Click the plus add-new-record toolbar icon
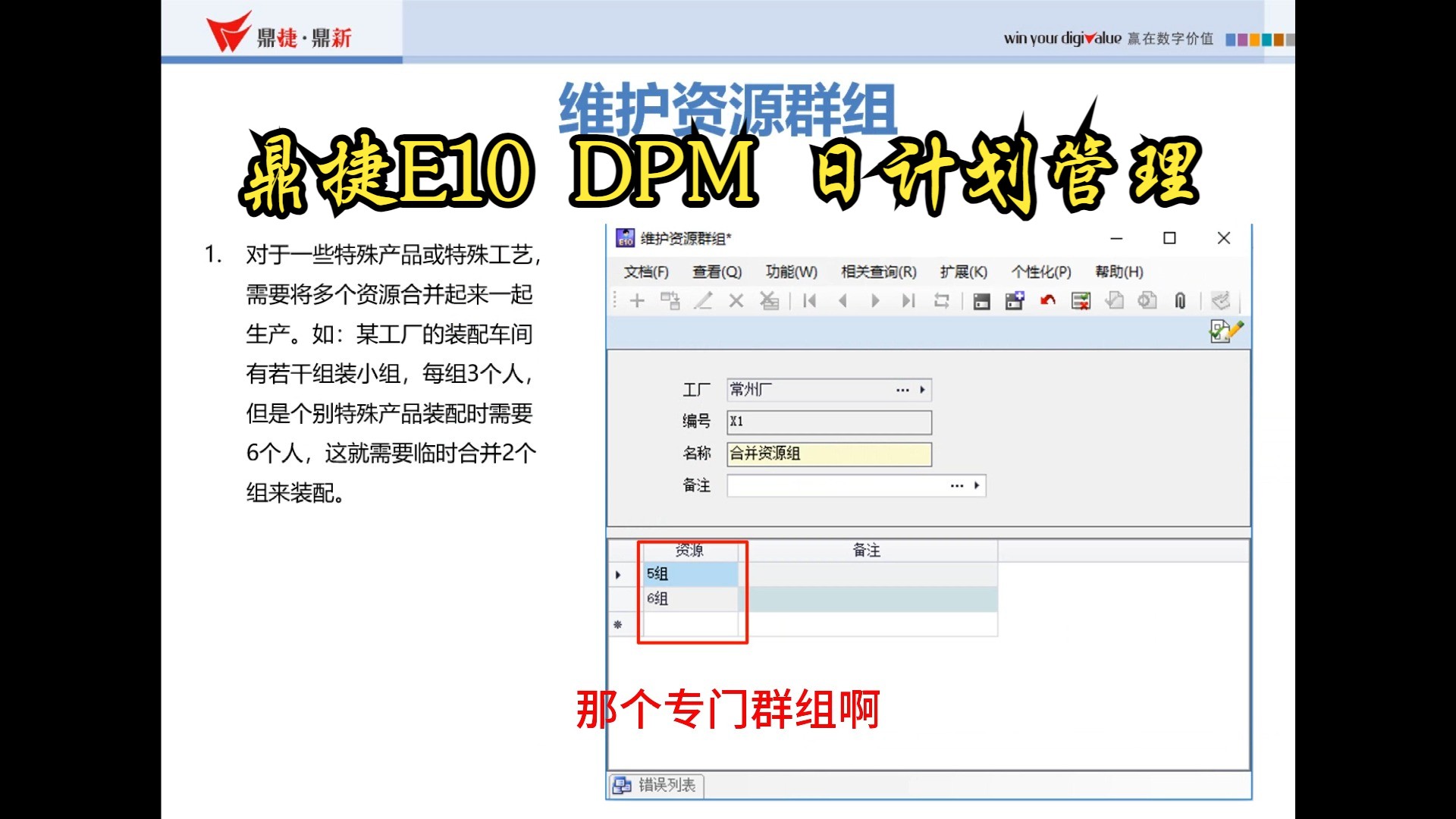The height and width of the screenshot is (819, 1456). [637, 301]
